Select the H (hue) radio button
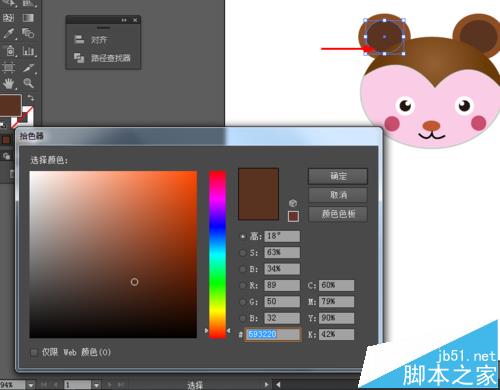500x390 pixels. click(x=243, y=236)
